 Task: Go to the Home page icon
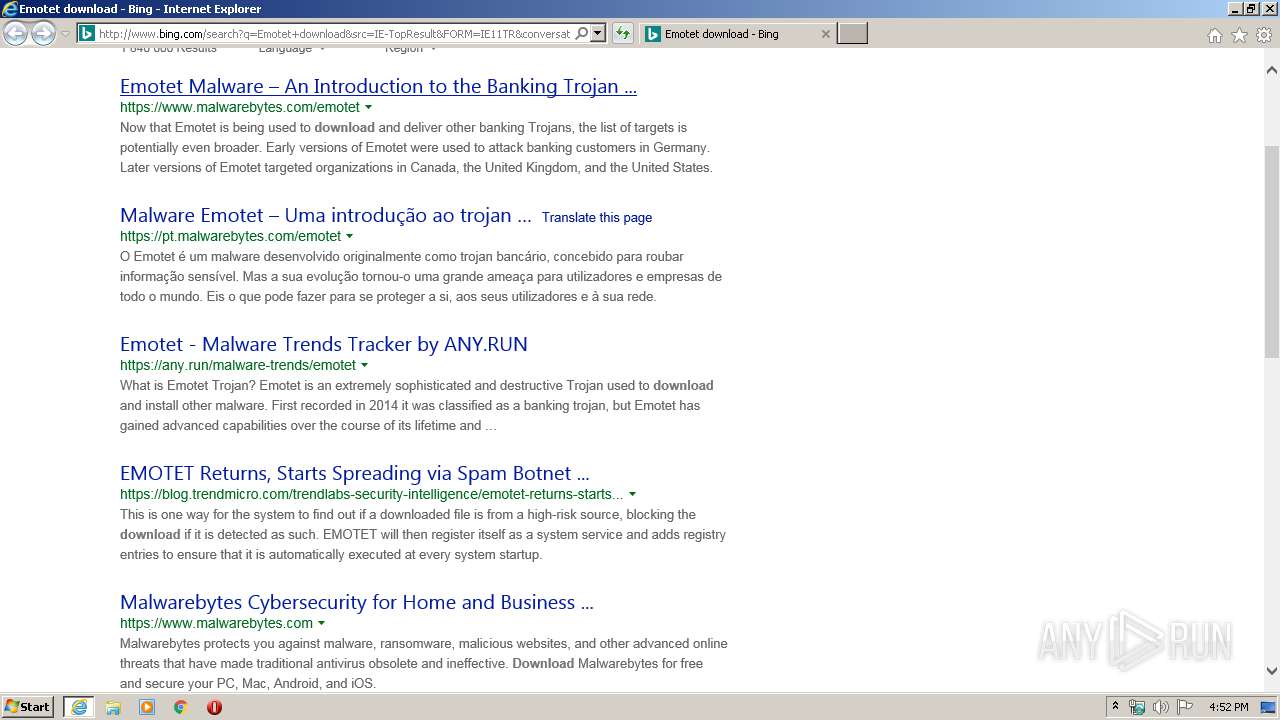[1214, 35]
